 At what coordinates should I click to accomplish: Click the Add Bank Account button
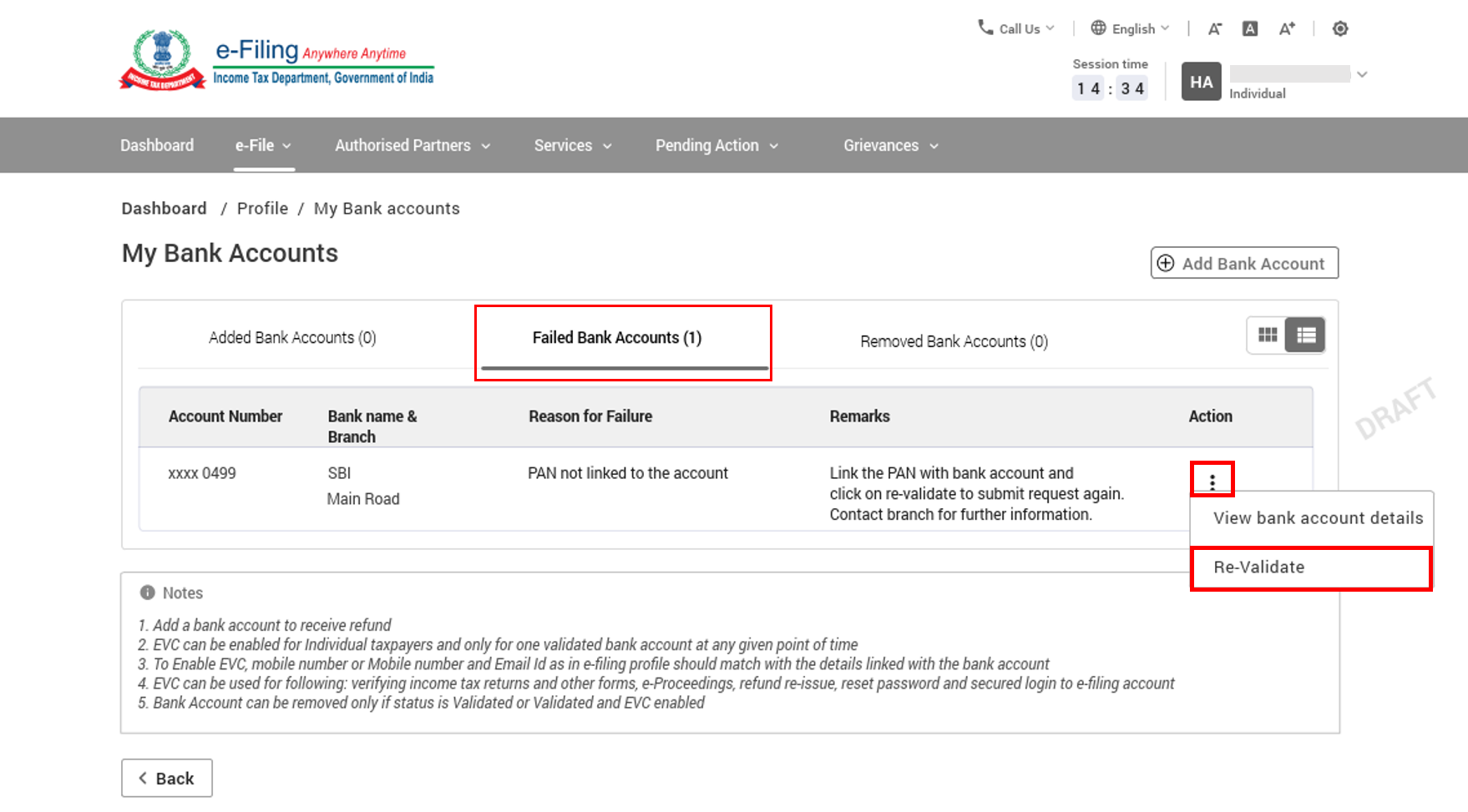(x=1244, y=264)
